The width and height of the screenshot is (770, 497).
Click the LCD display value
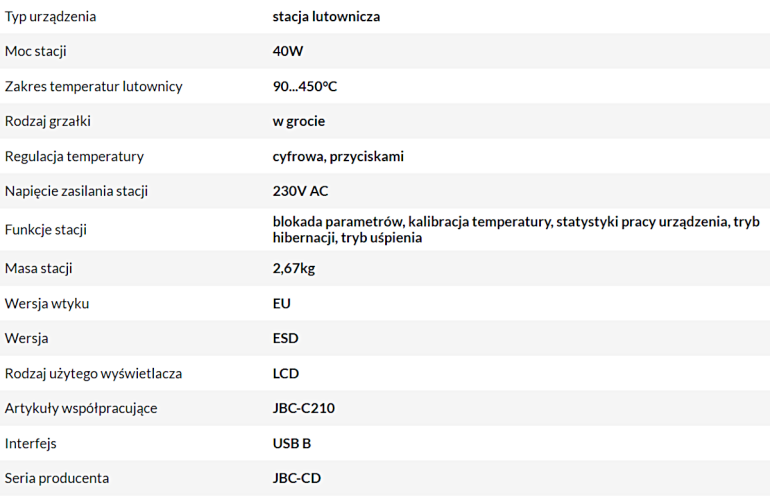[x=285, y=373]
